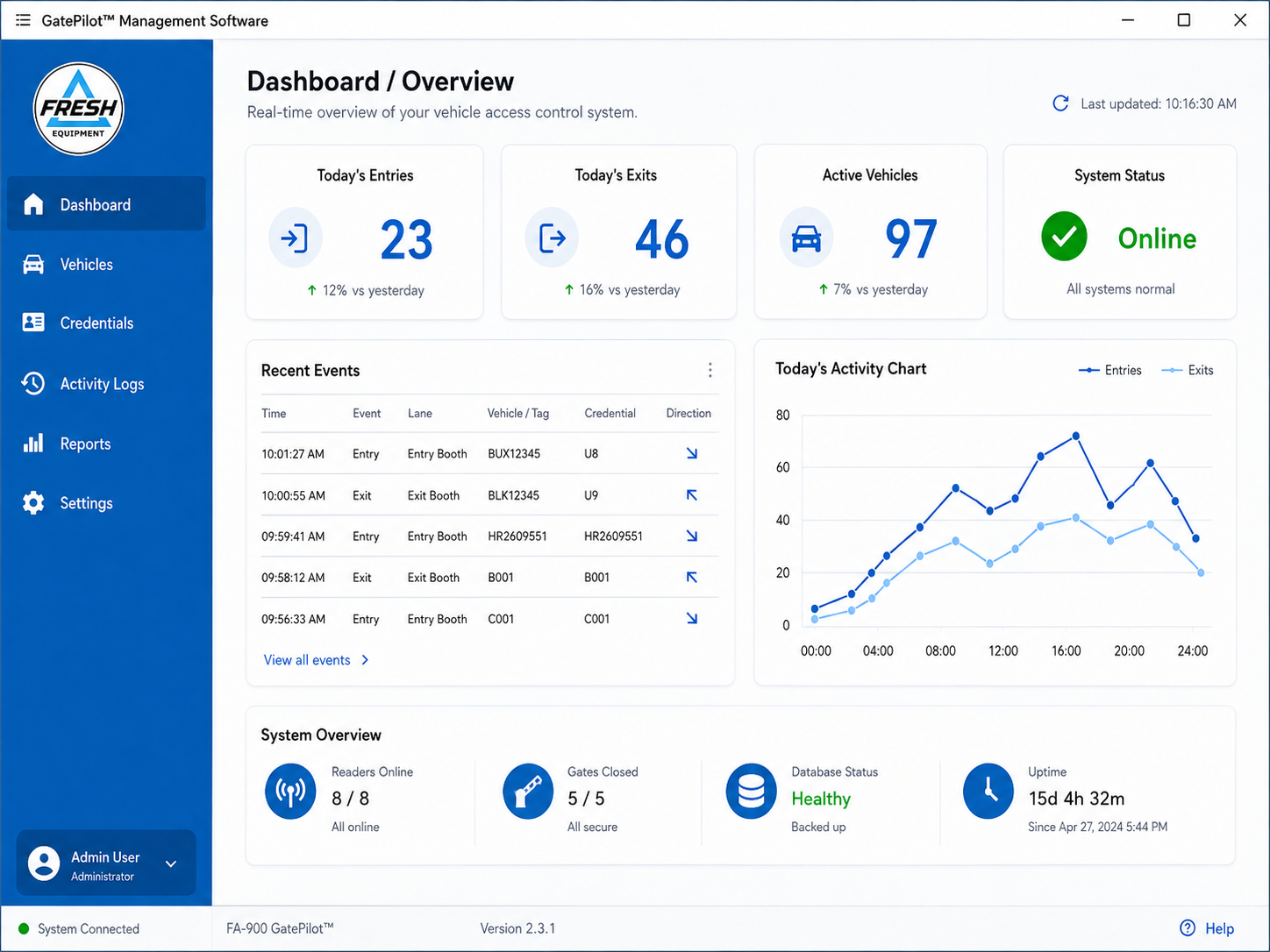Image resolution: width=1270 pixels, height=952 pixels.
Task: Click the Today's Exits arrow icon
Action: [552, 238]
